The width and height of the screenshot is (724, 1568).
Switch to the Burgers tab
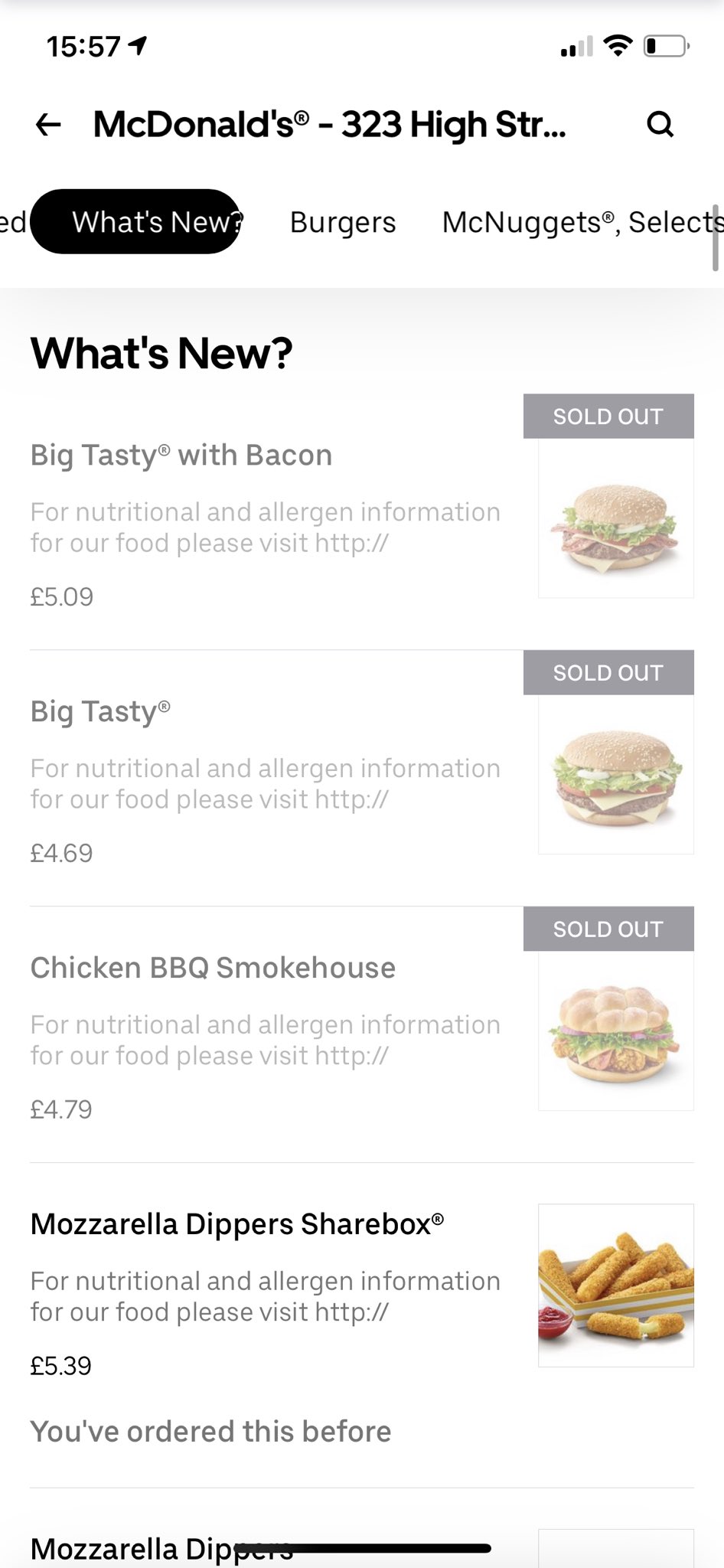pos(343,222)
